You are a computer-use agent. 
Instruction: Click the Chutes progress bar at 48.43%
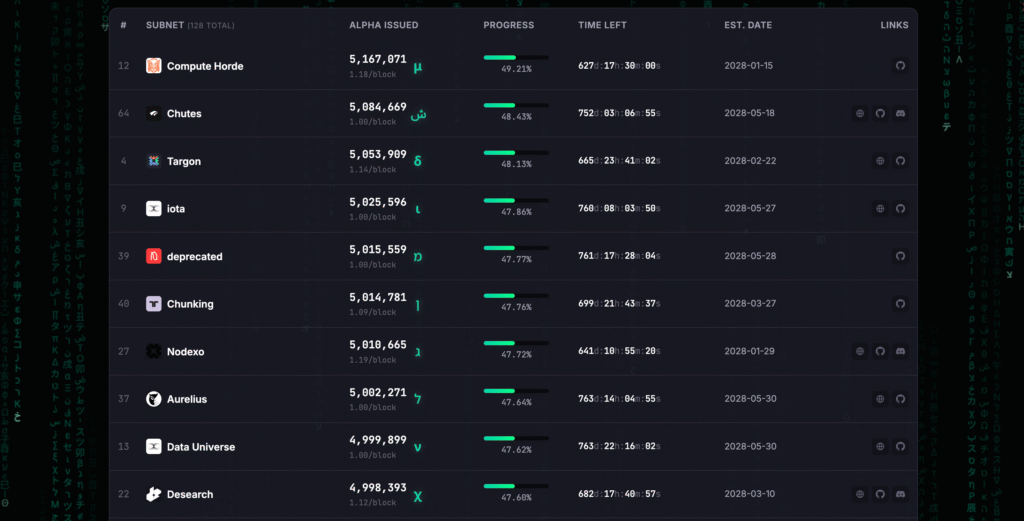click(515, 105)
